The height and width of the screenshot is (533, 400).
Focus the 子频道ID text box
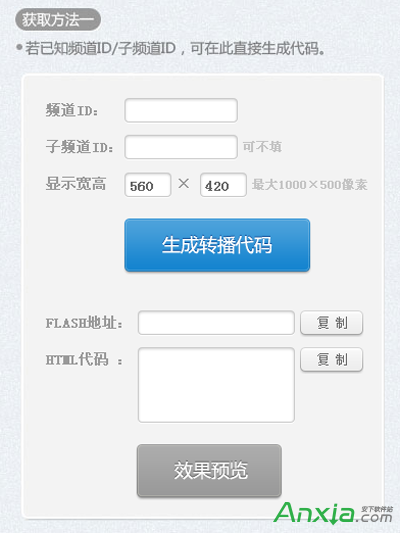[181, 147]
